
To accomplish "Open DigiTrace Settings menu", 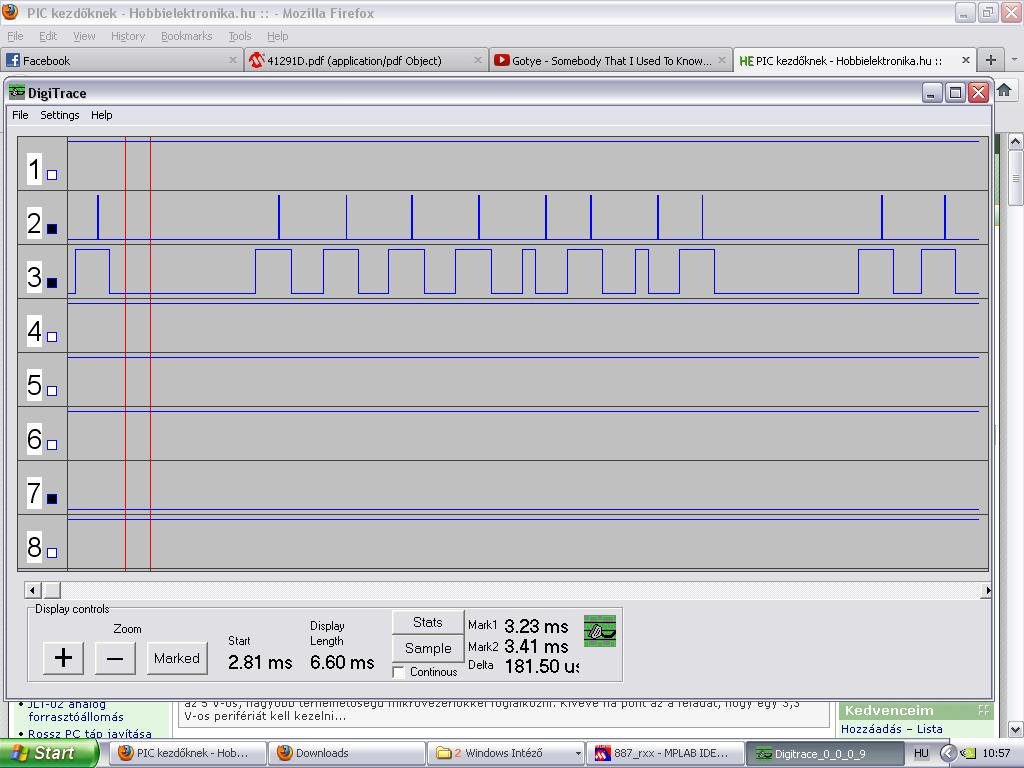I will pos(59,115).
